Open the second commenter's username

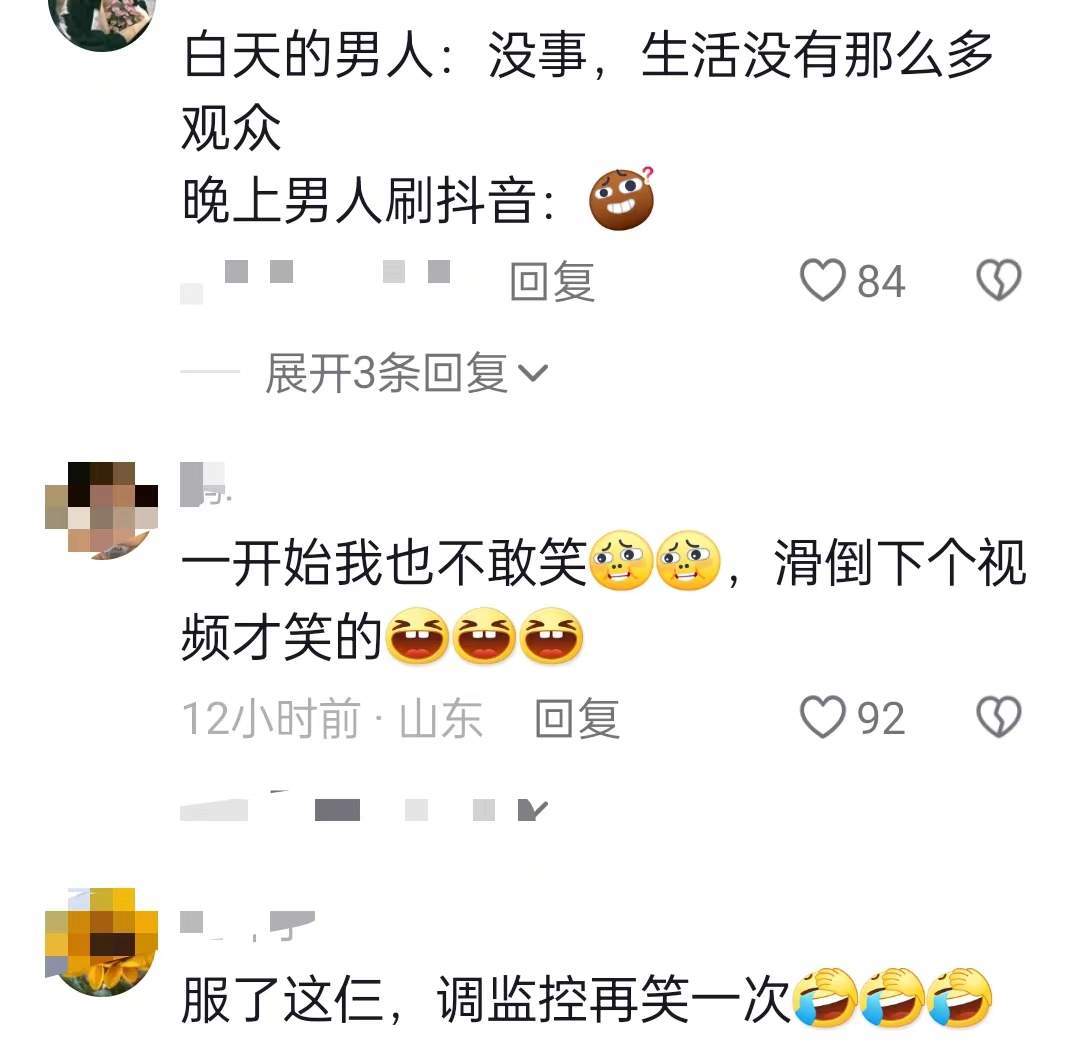pyautogui.click(x=205, y=484)
